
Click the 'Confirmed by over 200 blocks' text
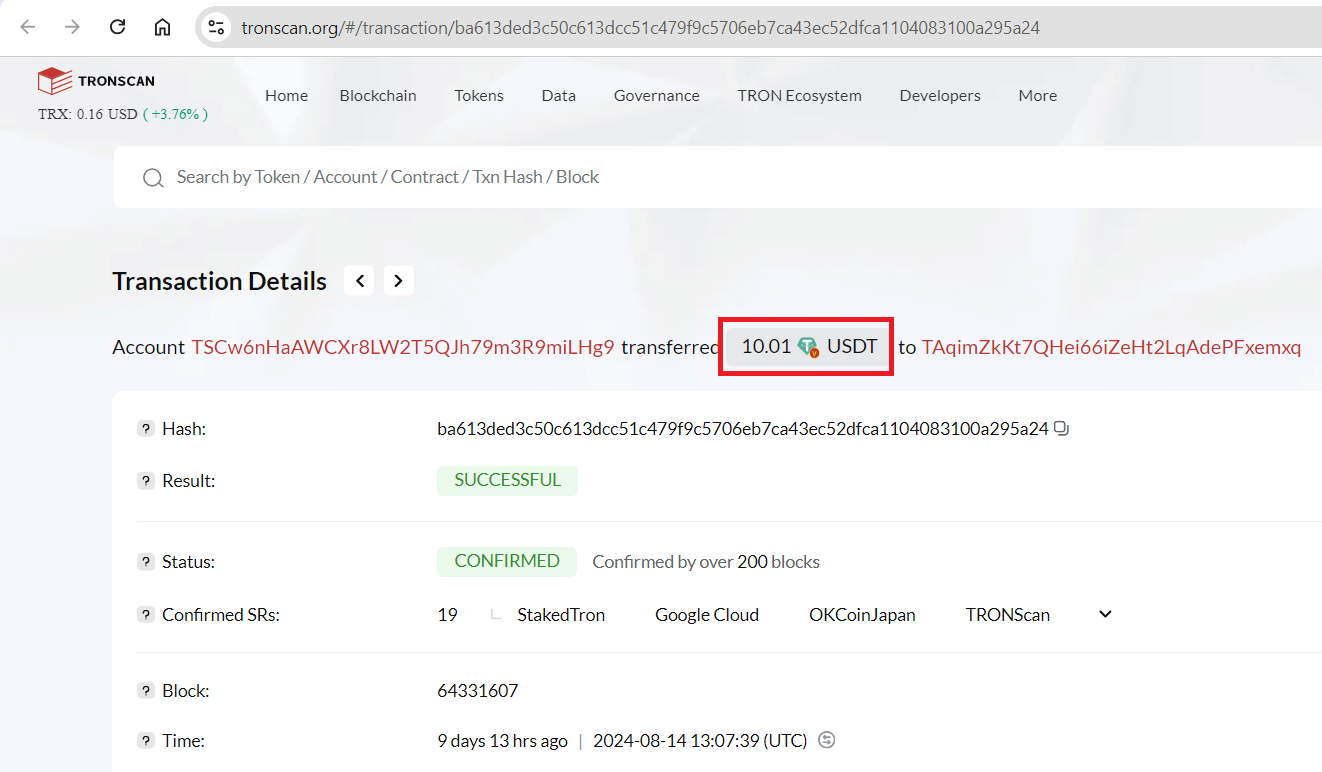coord(706,562)
